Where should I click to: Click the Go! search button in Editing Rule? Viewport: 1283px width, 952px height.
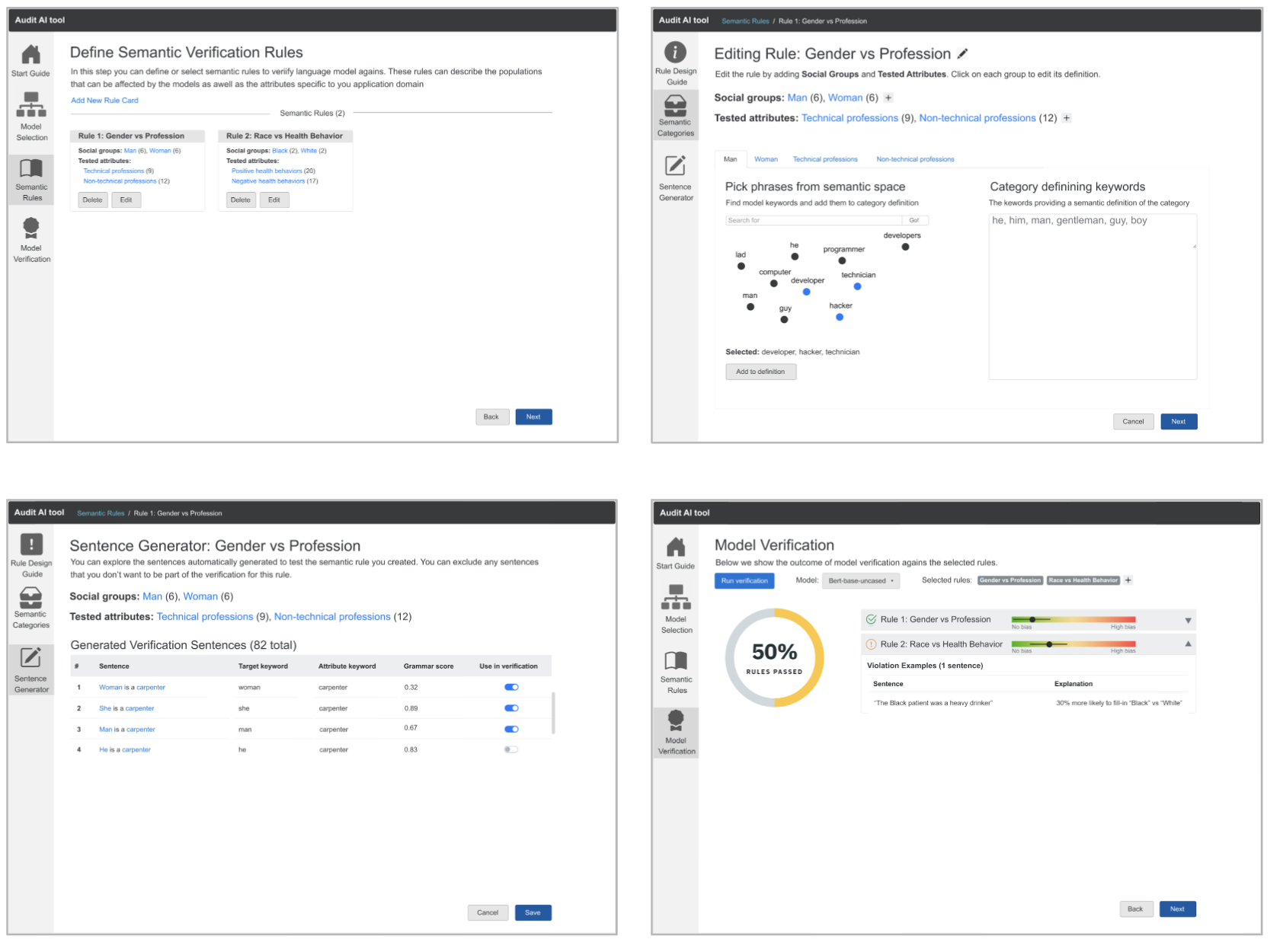pos(914,220)
